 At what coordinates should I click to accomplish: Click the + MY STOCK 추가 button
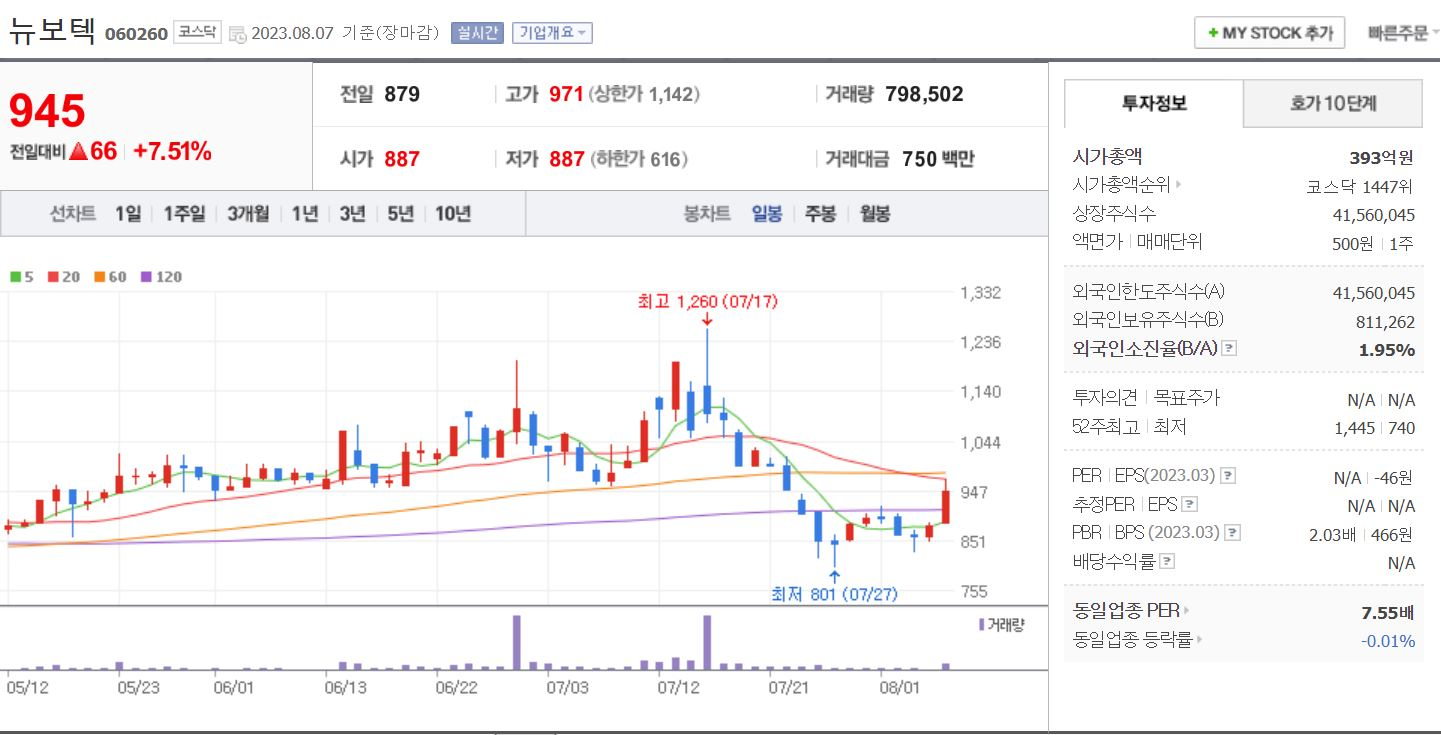[1270, 33]
